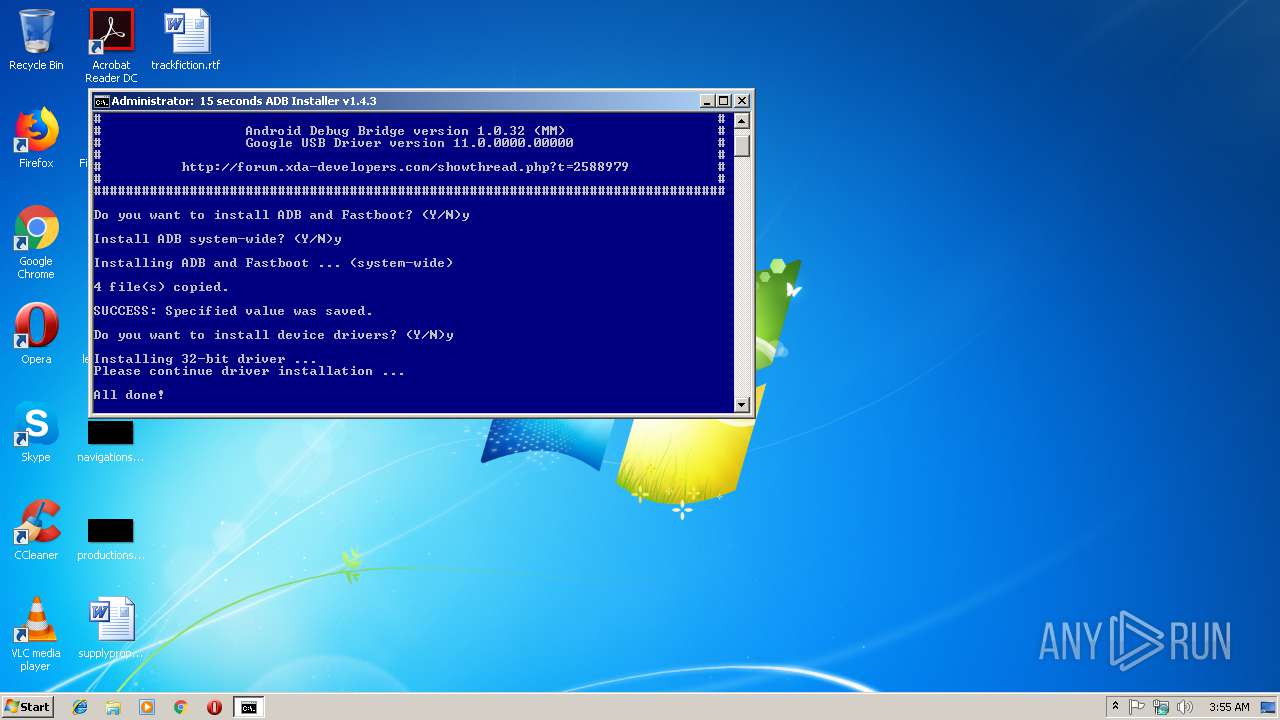This screenshot has height=720, width=1280.
Task: Click 'Installing 32-bit driver ...' line
Action: [205, 359]
